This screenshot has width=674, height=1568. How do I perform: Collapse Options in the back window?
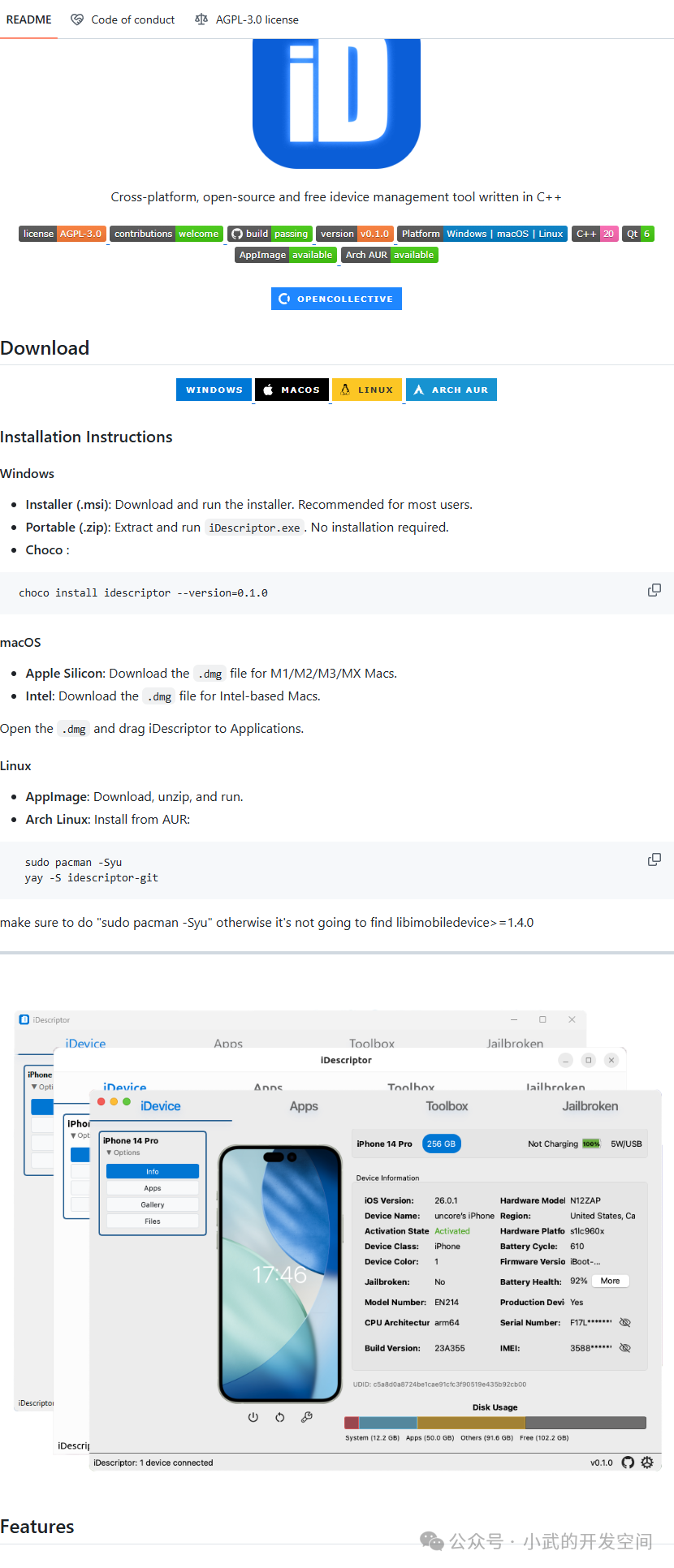(x=42, y=1087)
